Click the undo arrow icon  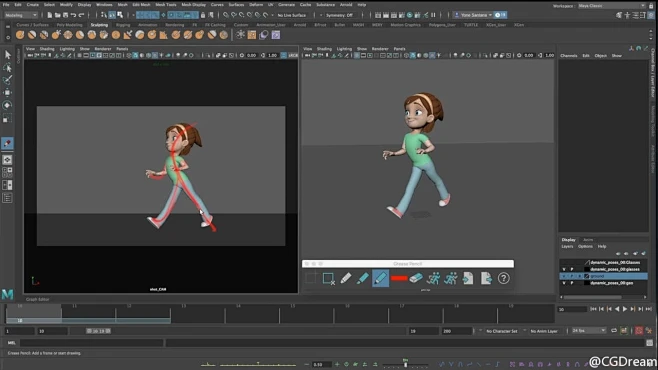point(73,15)
